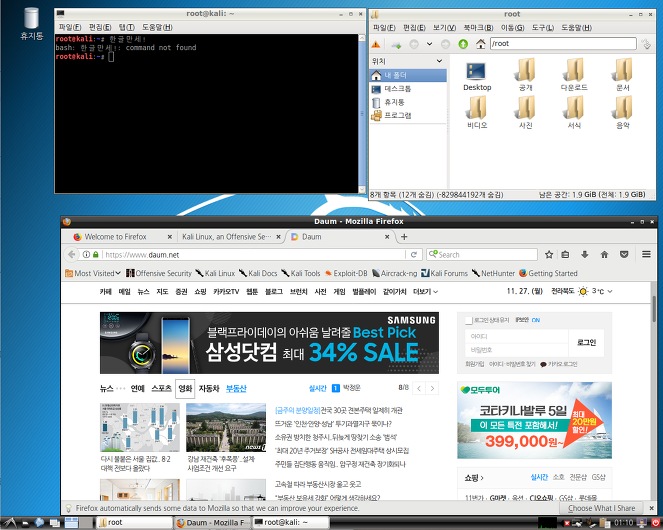Switch to the Kali Linux Offensive Security tab
Viewport: 663px width, 530px height.
[x=227, y=237]
